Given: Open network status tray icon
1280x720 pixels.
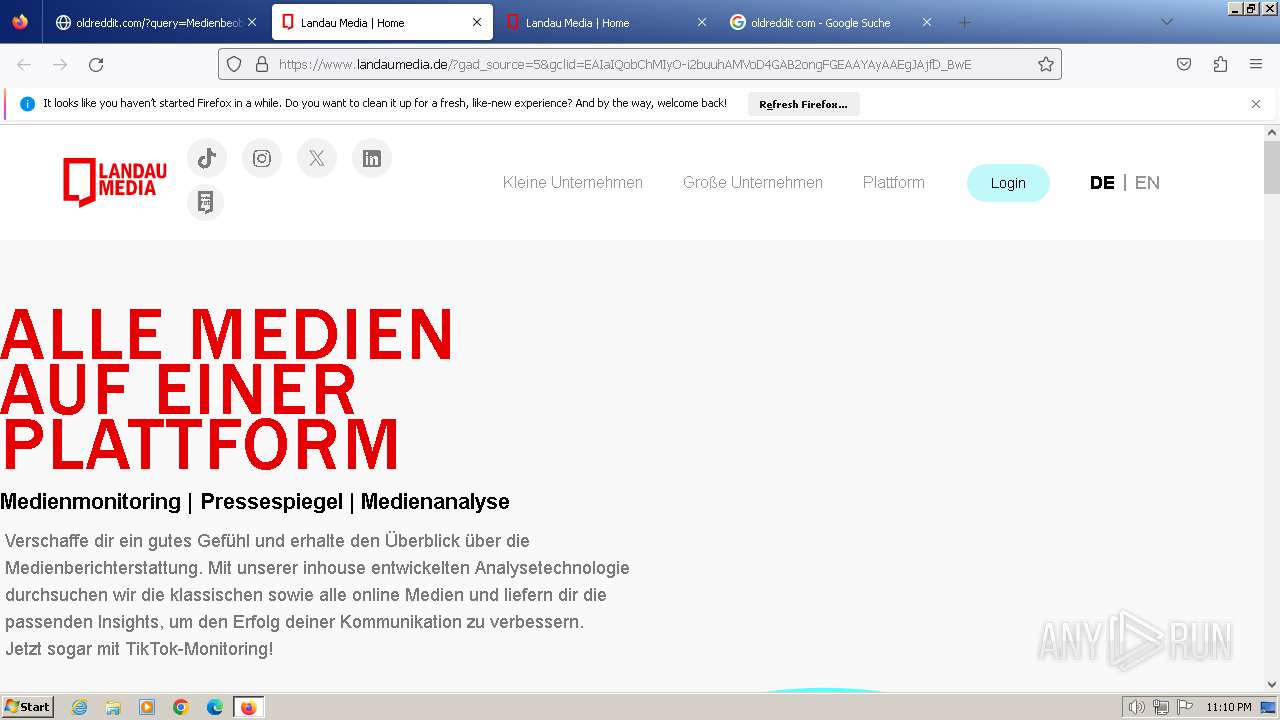Looking at the screenshot, I should point(1161,707).
